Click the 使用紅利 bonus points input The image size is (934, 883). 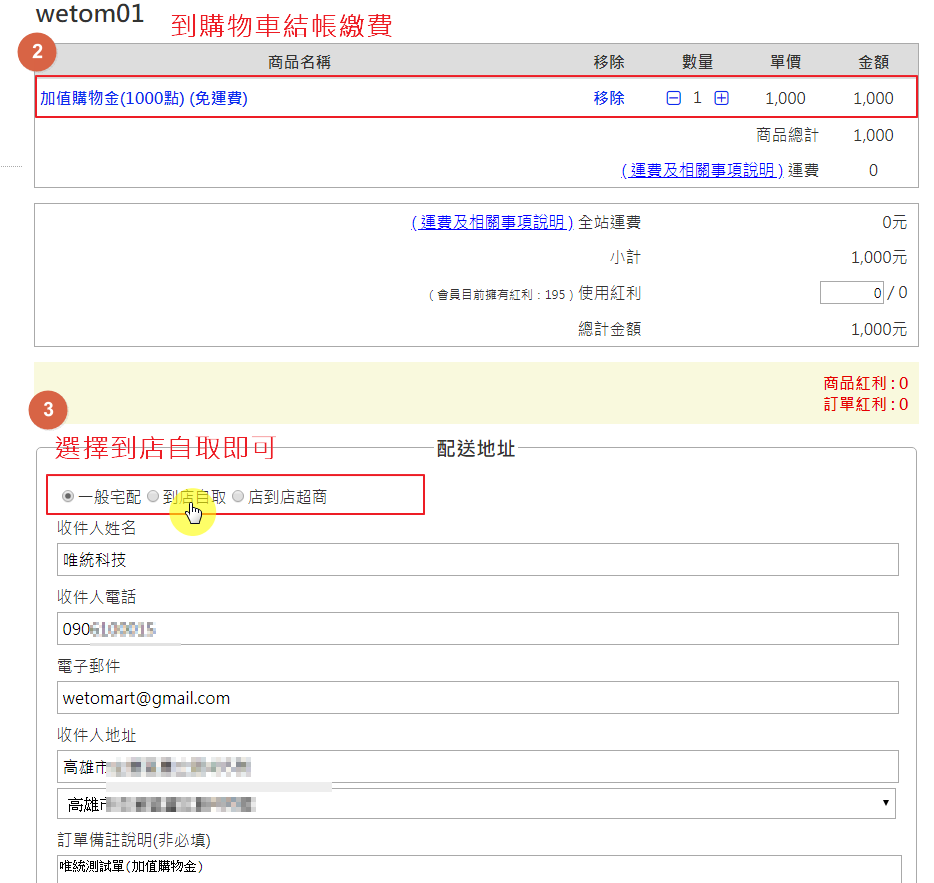click(x=851, y=293)
